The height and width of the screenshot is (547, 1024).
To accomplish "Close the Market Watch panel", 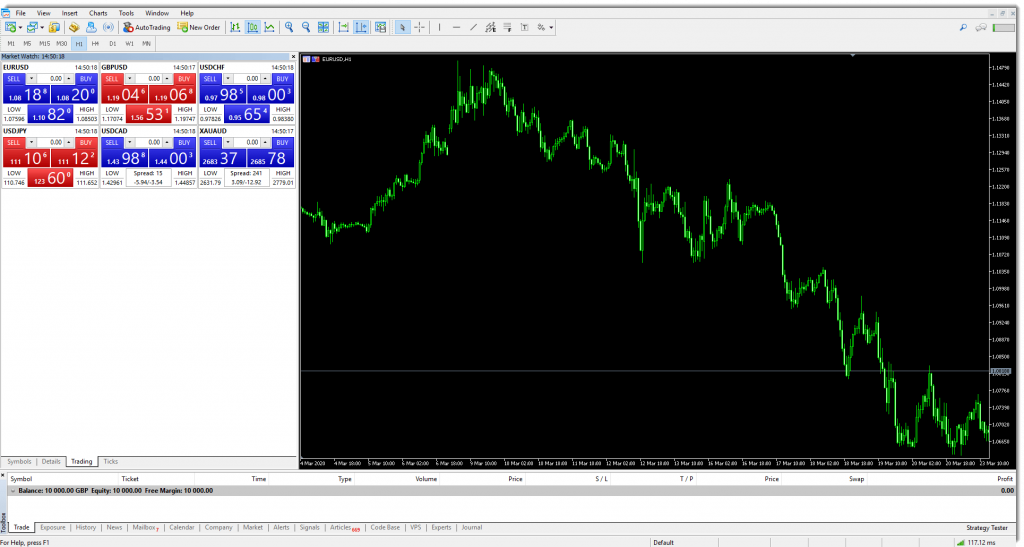I will coord(292,57).
